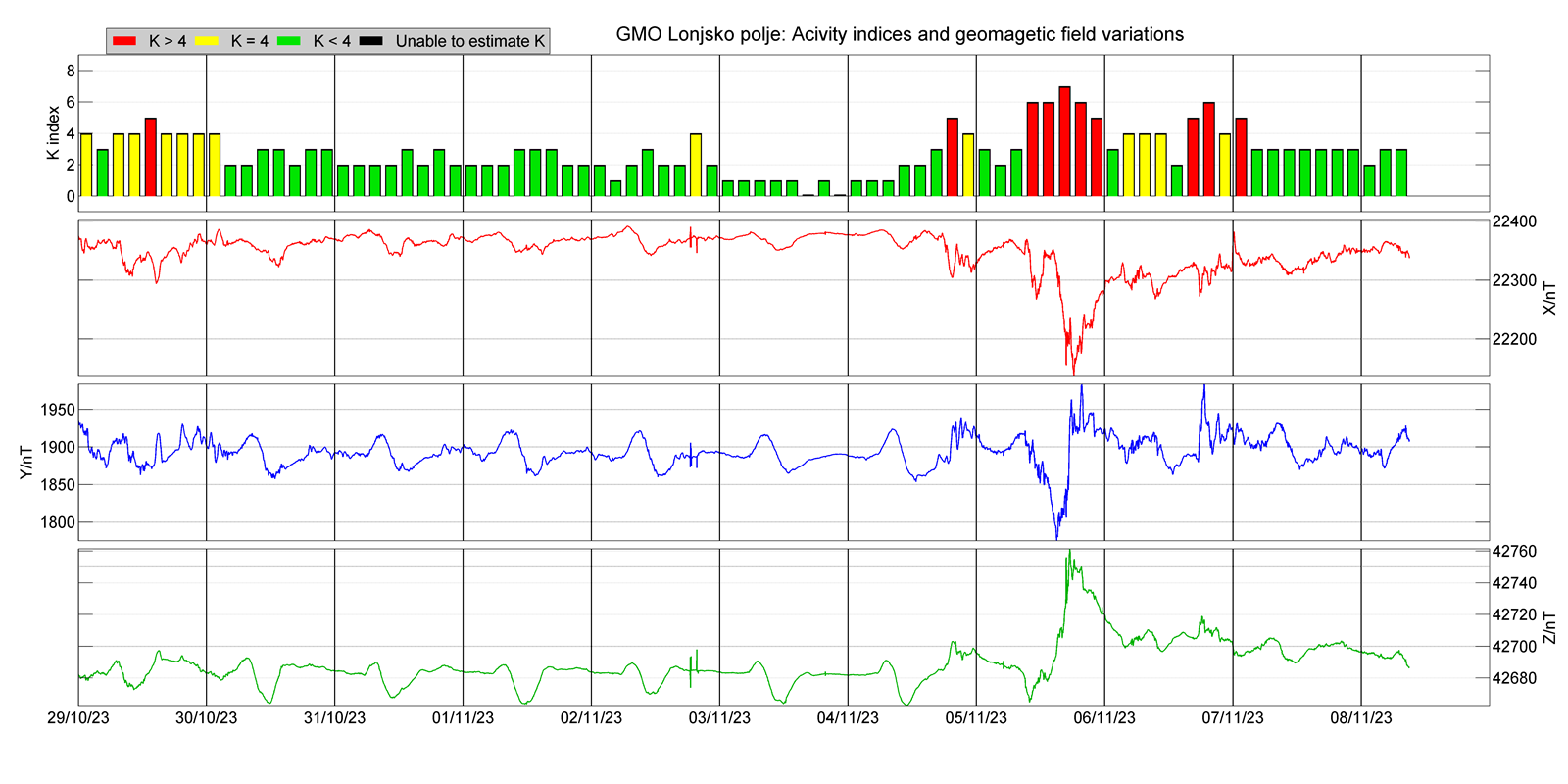This screenshot has height=784, width=1568.
Task: Click the Z/nT axis label
Action: [1549, 627]
